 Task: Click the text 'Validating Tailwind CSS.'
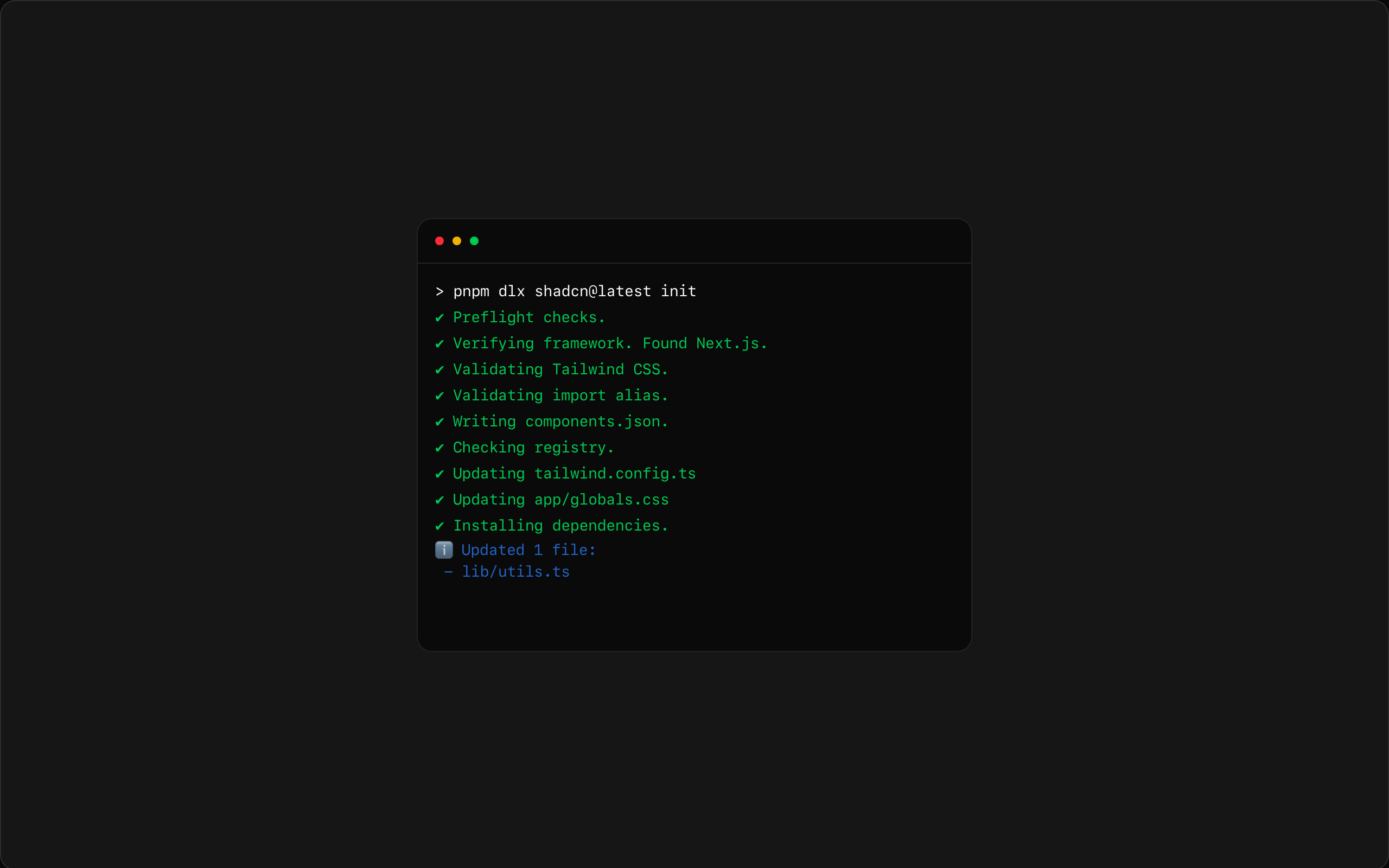click(x=561, y=369)
